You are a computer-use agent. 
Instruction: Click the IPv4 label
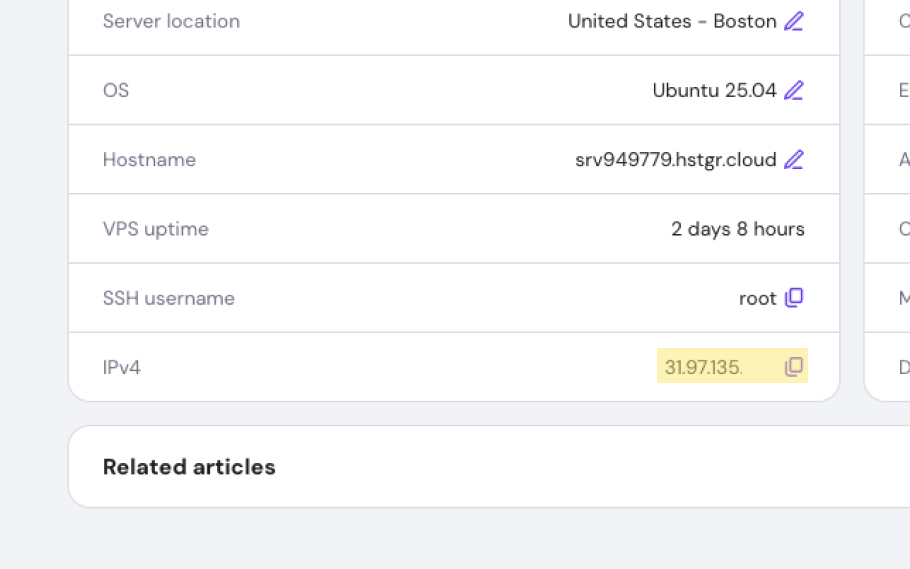(x=122, y=367)
